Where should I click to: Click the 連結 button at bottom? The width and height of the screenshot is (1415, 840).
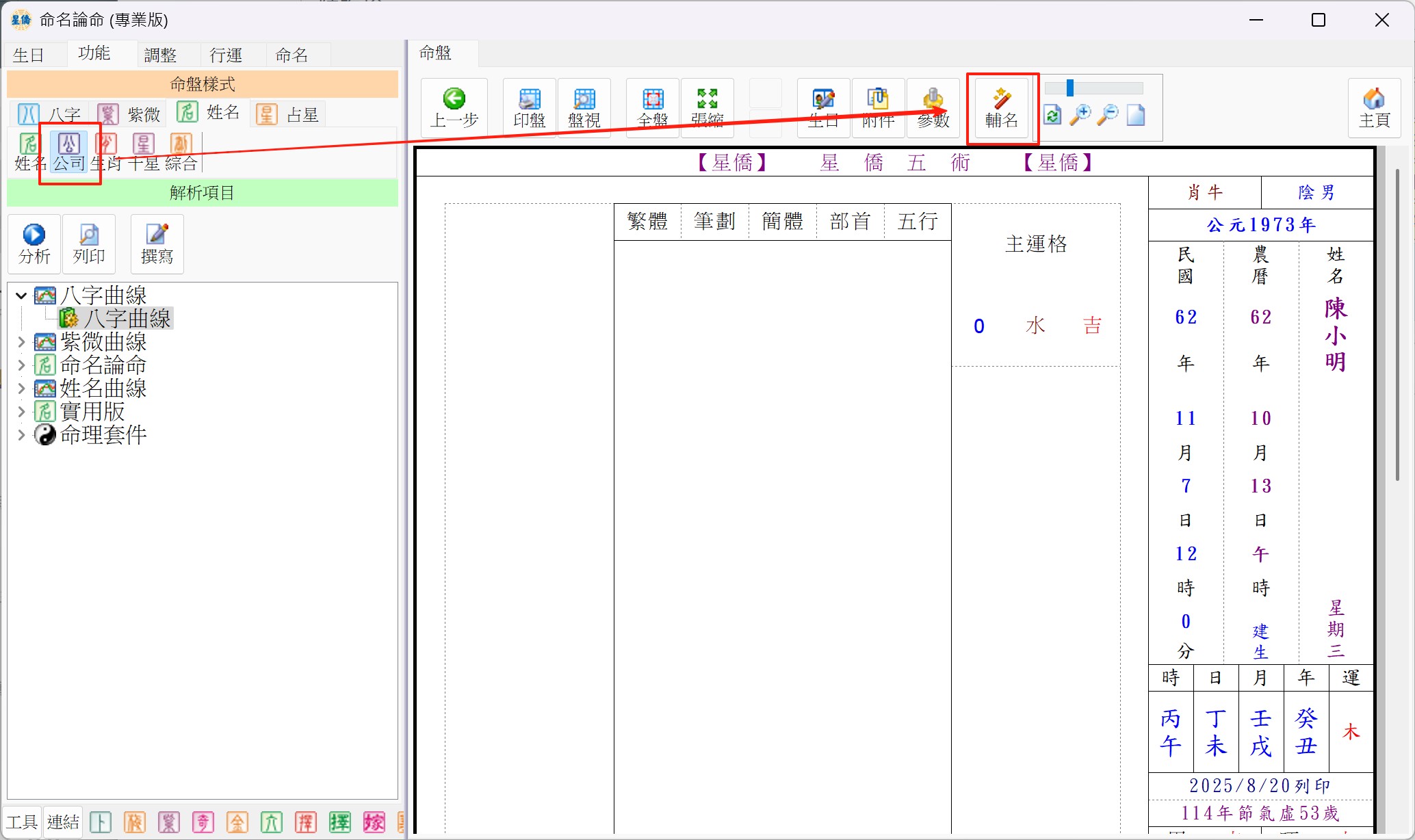coord(63,822)
